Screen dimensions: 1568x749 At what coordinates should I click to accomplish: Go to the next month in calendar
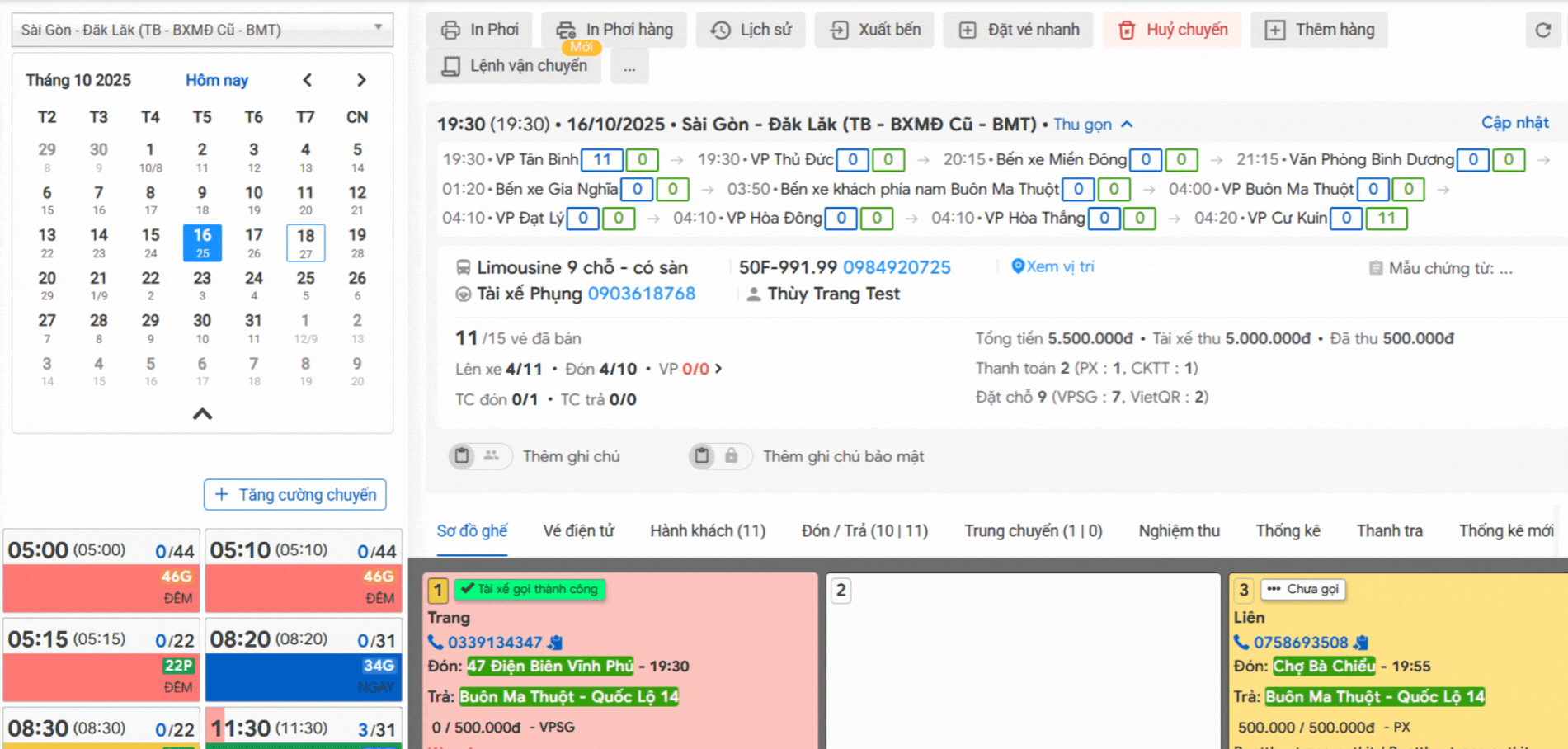(x=361, y=80)
